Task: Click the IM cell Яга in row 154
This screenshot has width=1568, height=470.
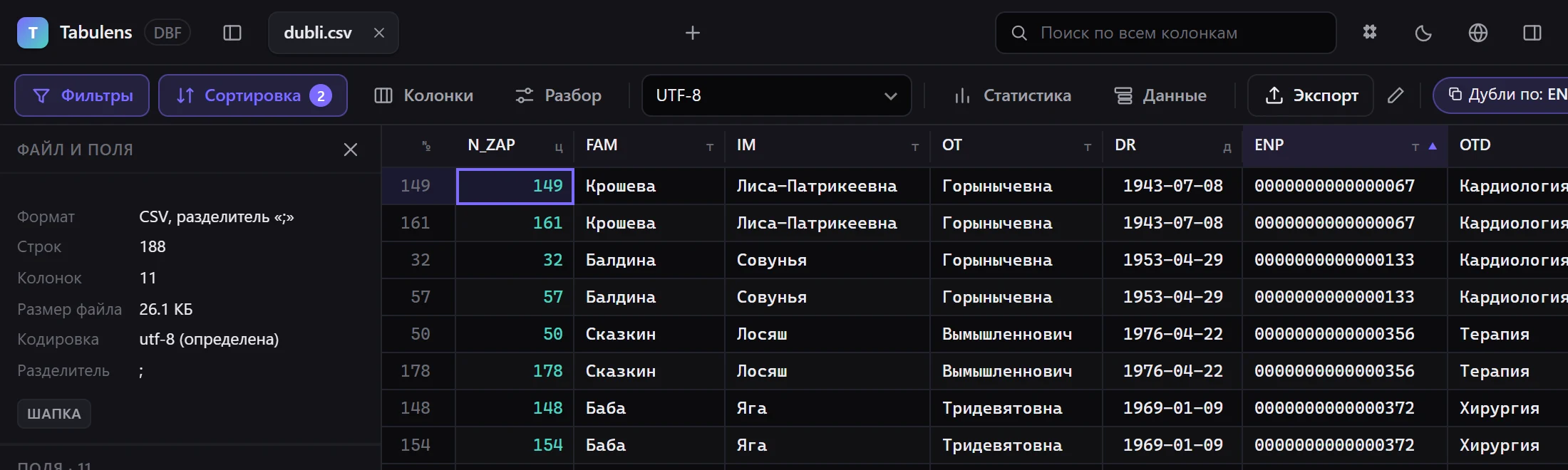Action: pyautogui.click(x=827, y=445)
